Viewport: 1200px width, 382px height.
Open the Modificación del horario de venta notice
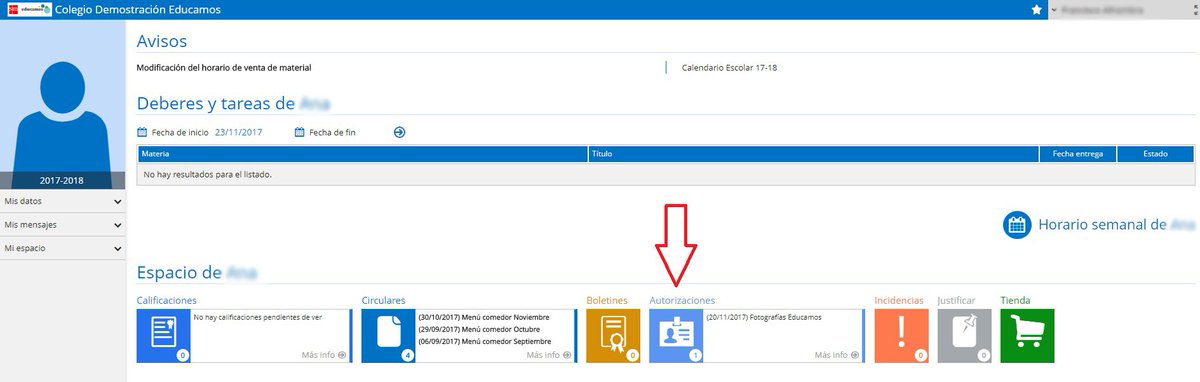pos(224,68)
